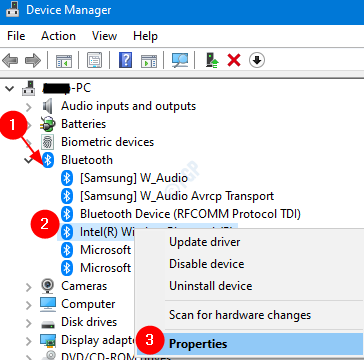Click Bluetooth icon beside RFCOMM Protocol TDI
The image size is (364, 360).
67,214
